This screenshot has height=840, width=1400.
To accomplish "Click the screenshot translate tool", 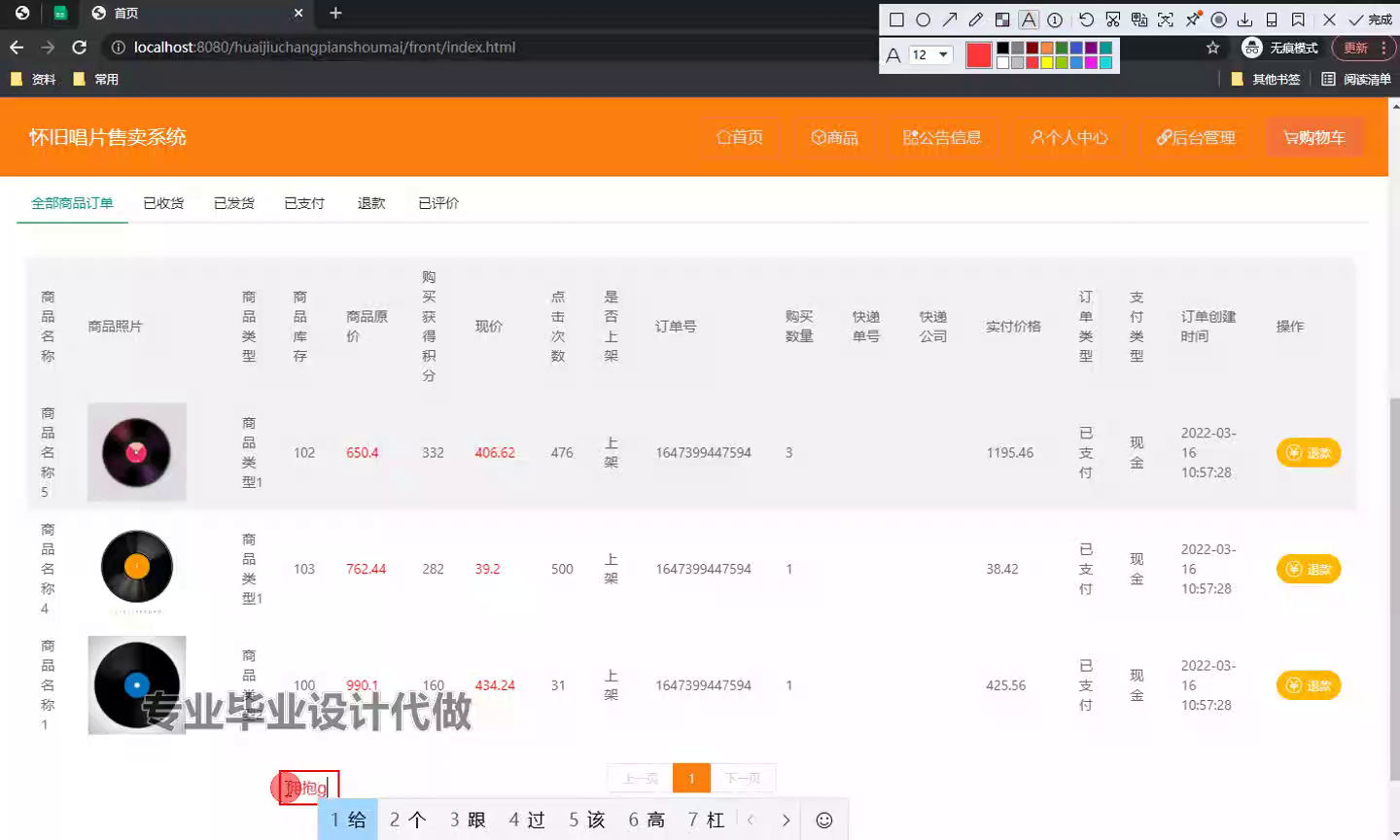I will point(1139,19).
